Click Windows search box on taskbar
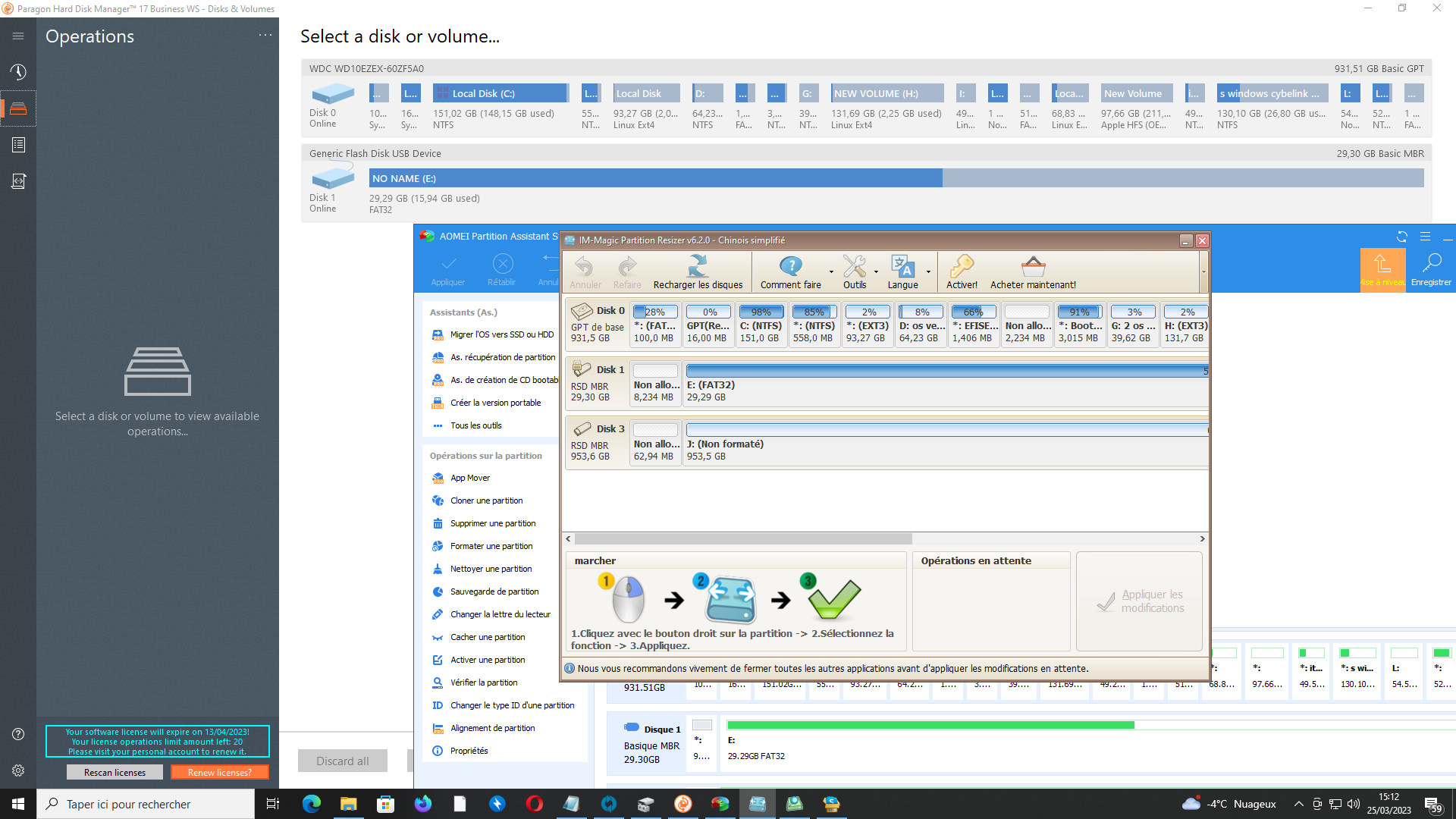Viewport: 1456px width, 819px height. pyautogui.click(x=146, y=804)
